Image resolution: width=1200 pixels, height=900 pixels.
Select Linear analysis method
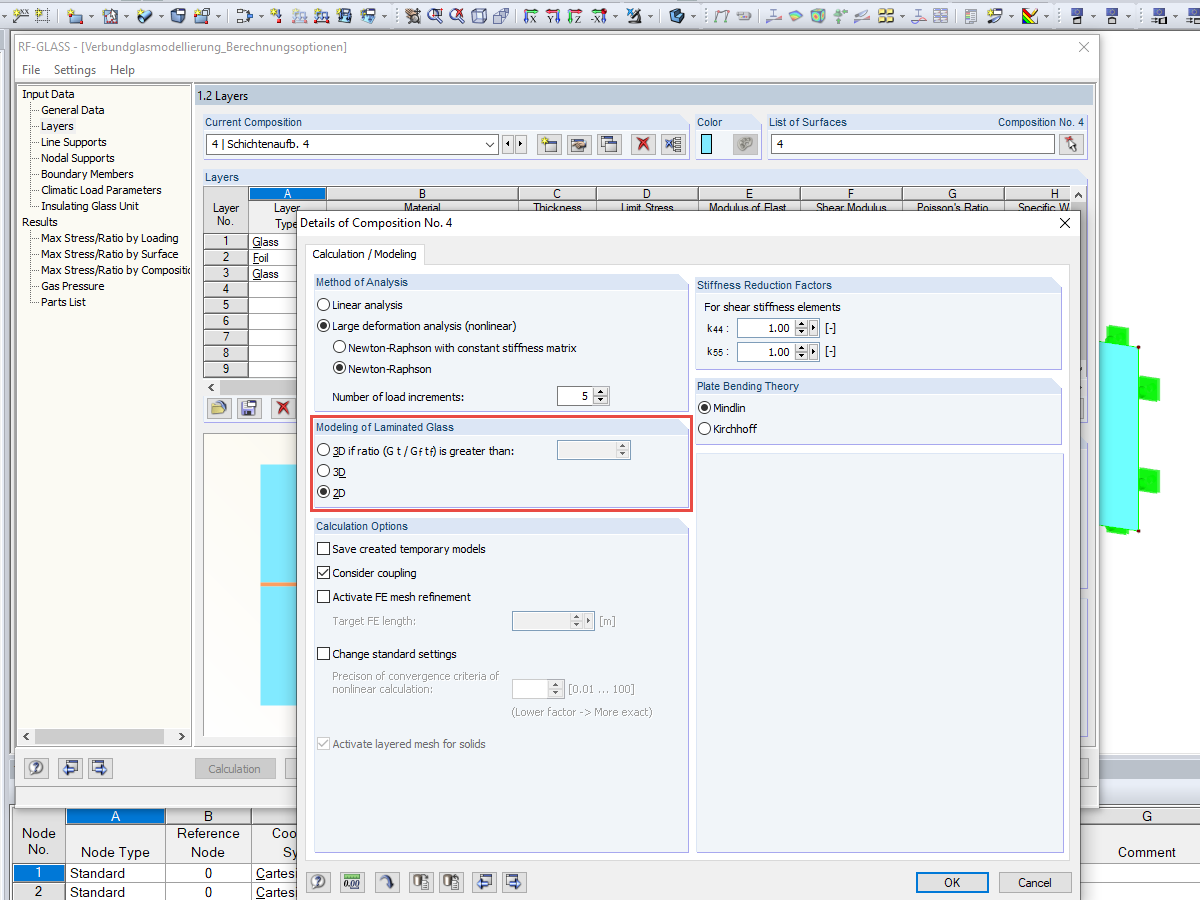tap(323, 305)
